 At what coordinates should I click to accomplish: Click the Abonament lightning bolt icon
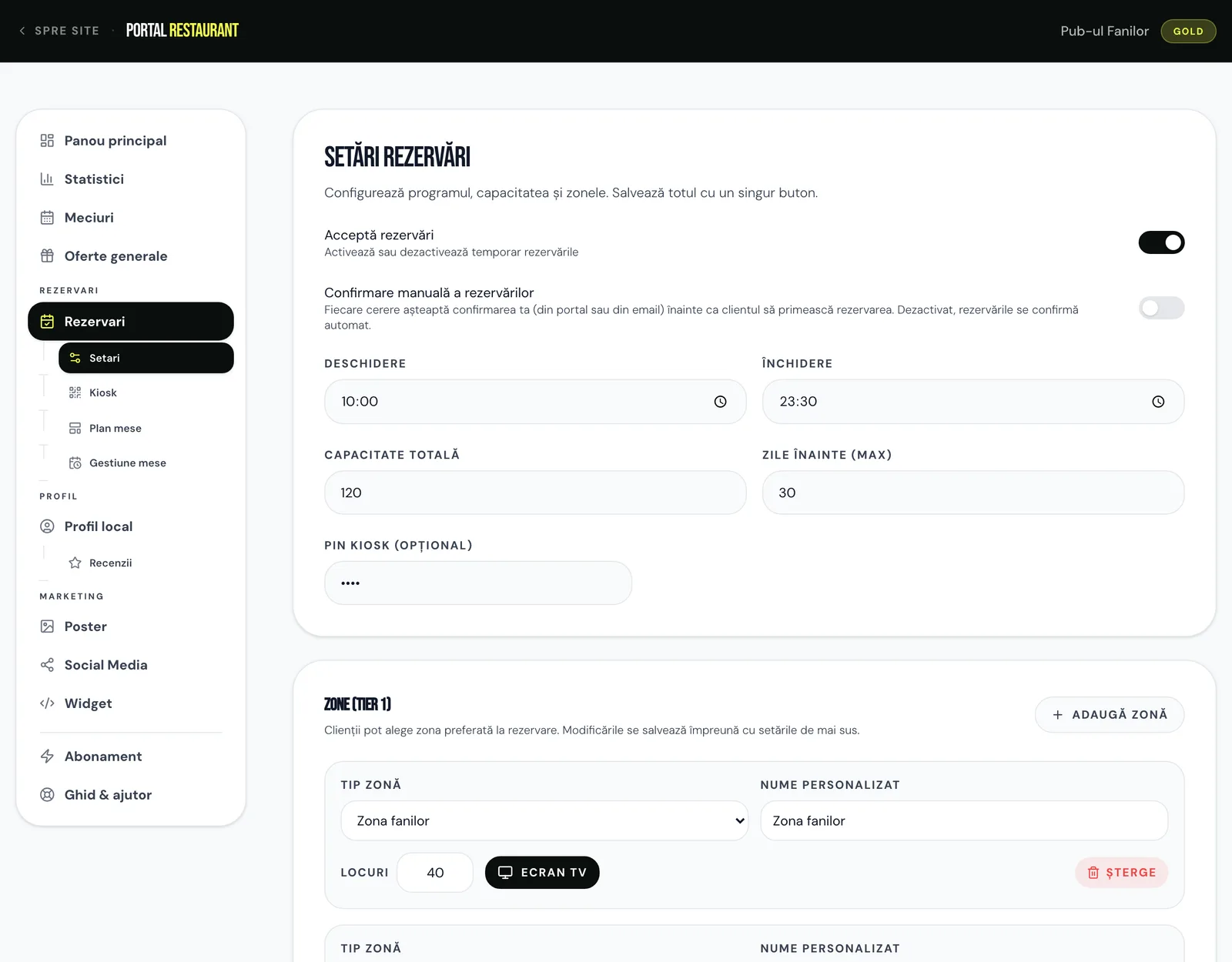click(x=47, y=757)
